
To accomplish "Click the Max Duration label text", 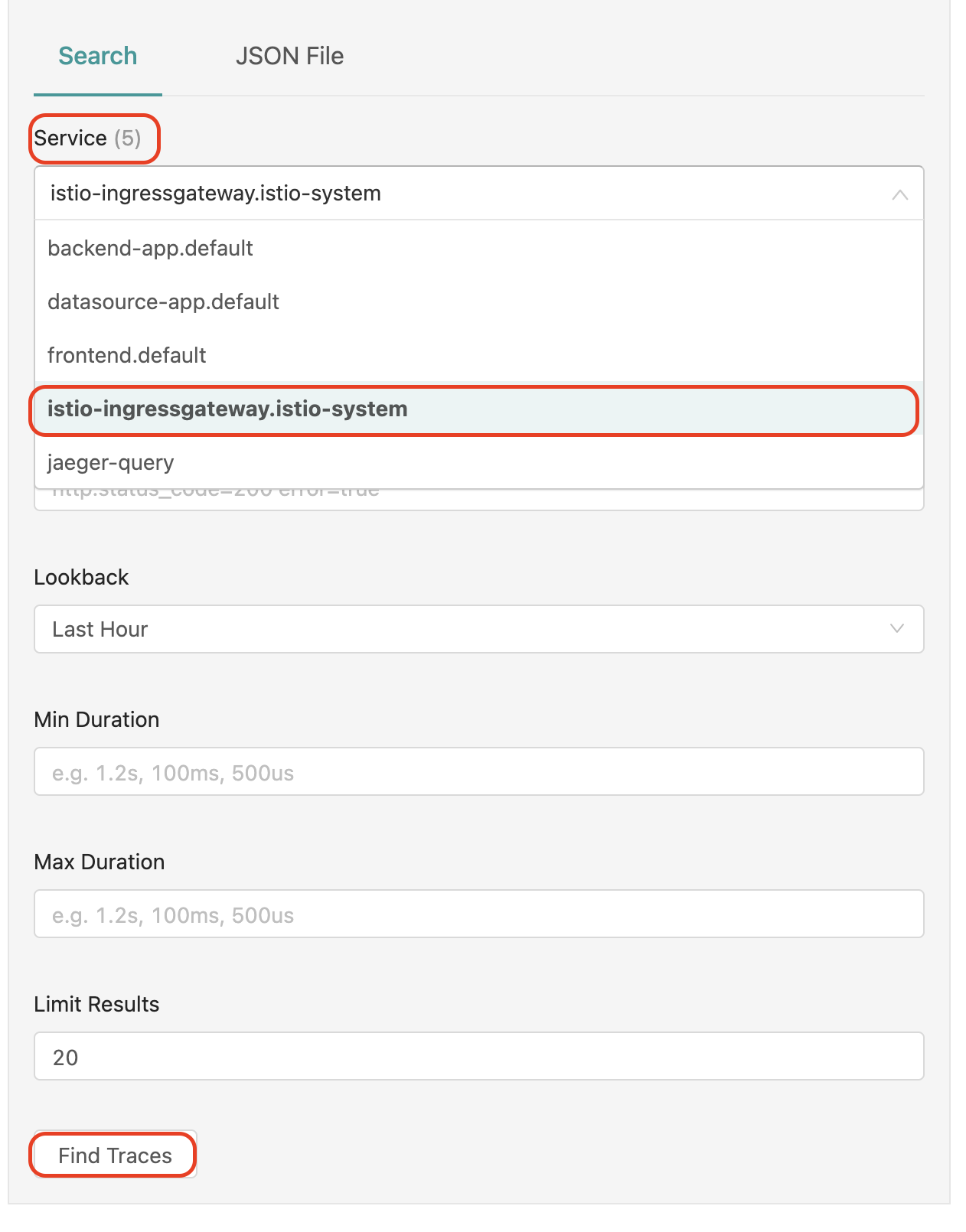I will tap(100, 862).
